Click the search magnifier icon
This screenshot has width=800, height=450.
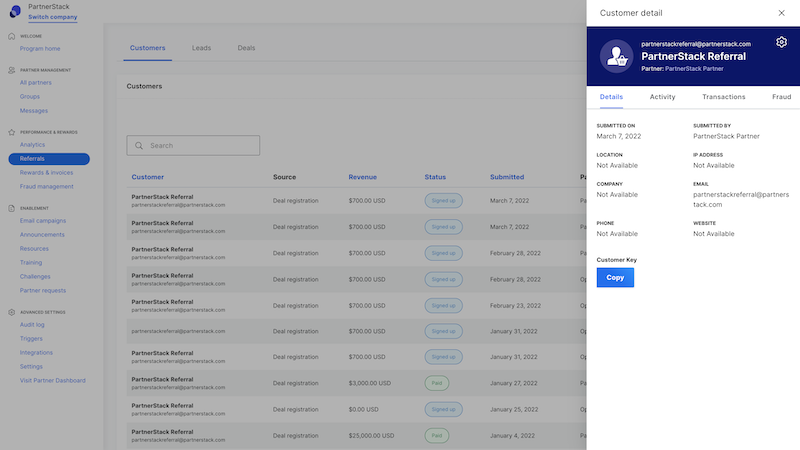[x=139, y=145]
